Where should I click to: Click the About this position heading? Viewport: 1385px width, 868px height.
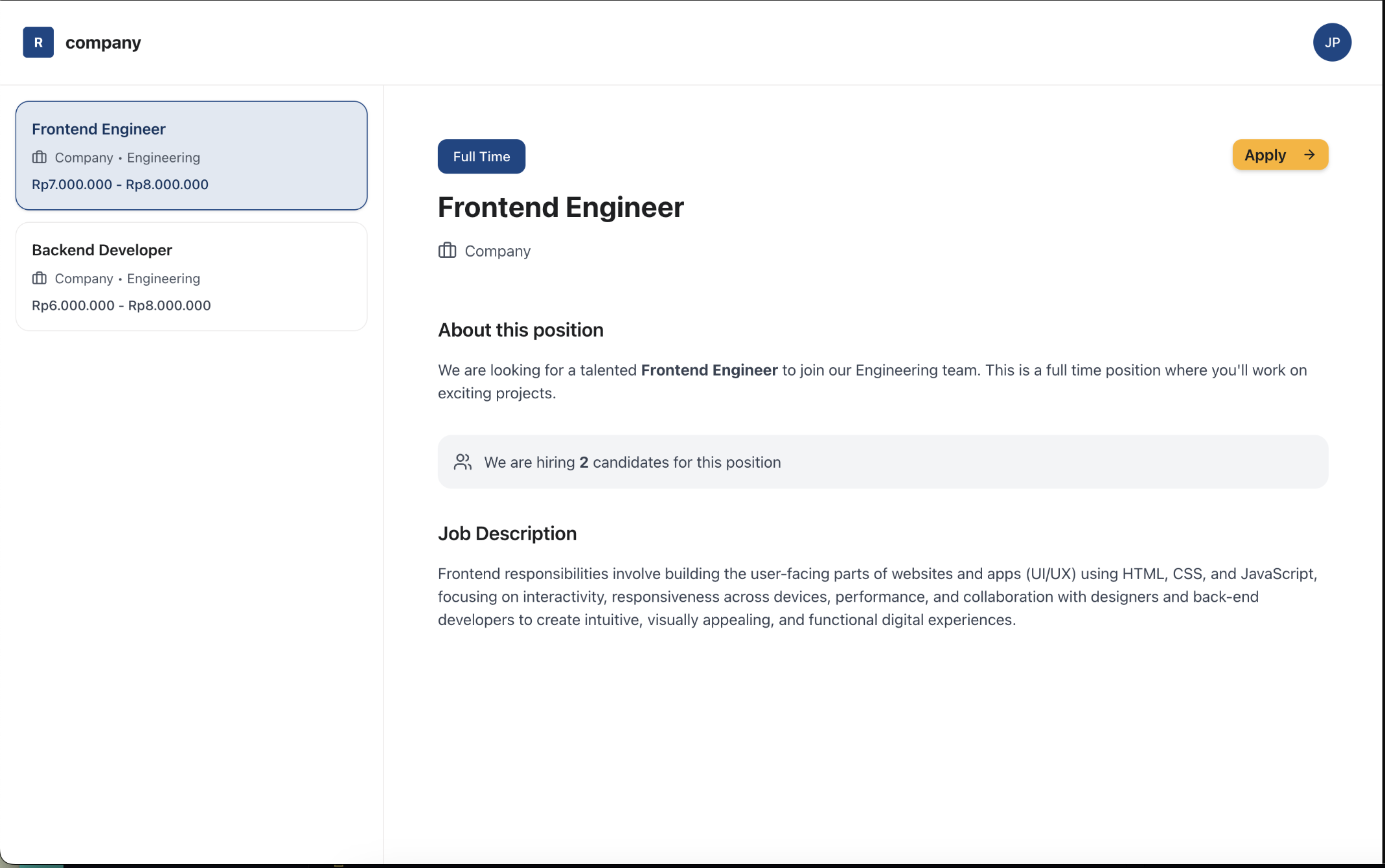click(520, 330)
